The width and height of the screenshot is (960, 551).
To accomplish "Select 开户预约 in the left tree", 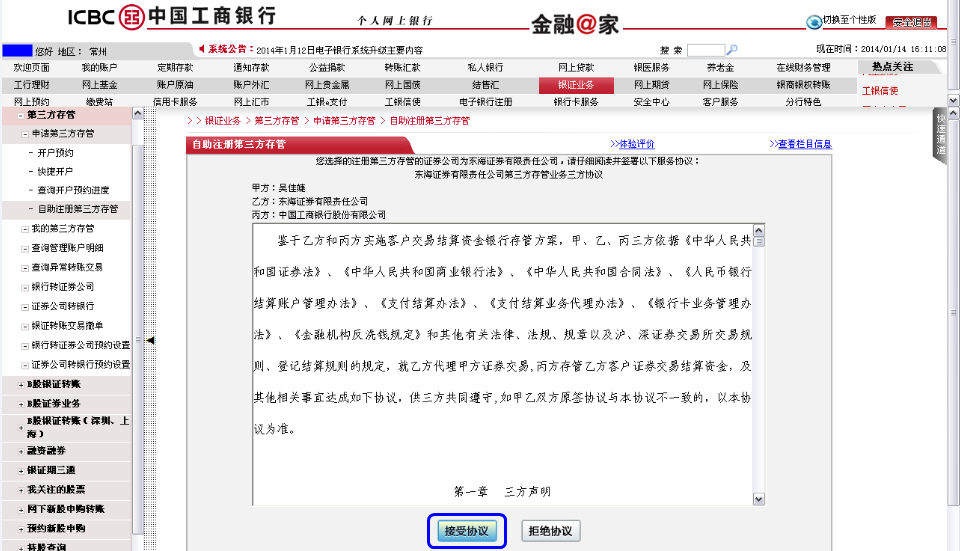I will [55, 152].
